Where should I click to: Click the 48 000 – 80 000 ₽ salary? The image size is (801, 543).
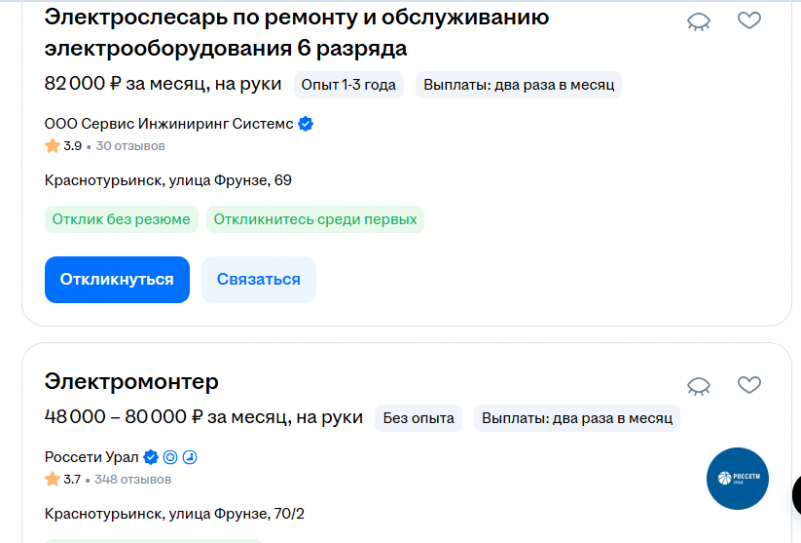click(203, 417)
